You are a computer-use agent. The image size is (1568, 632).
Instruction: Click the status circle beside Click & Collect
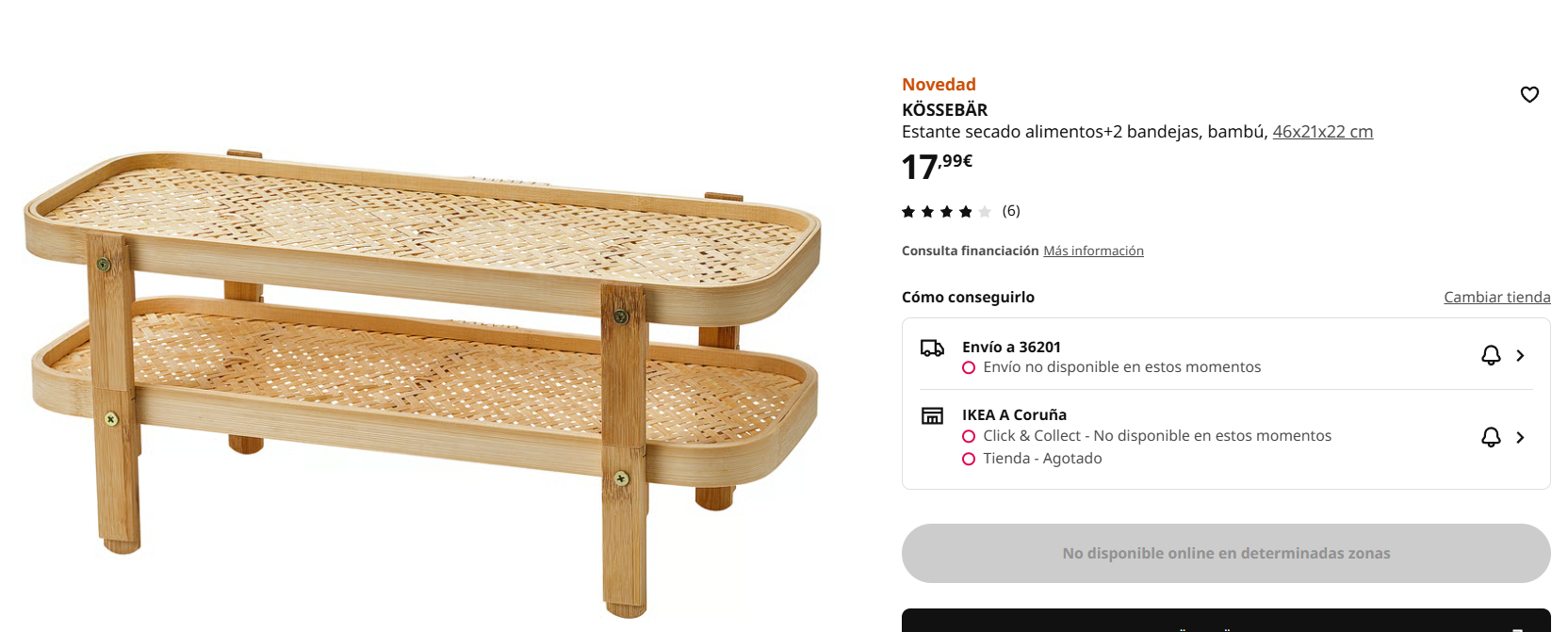tap(969, 437)
